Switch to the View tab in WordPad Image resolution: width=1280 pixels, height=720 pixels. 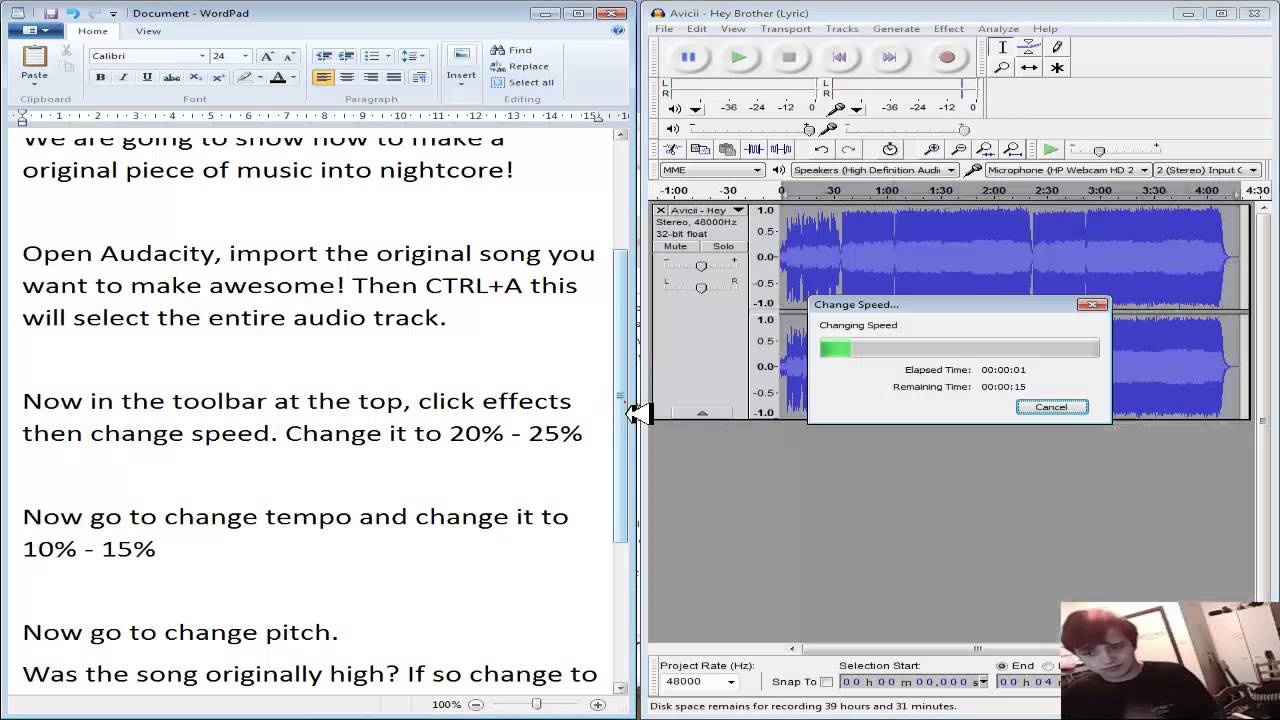[x=148, y=31]
